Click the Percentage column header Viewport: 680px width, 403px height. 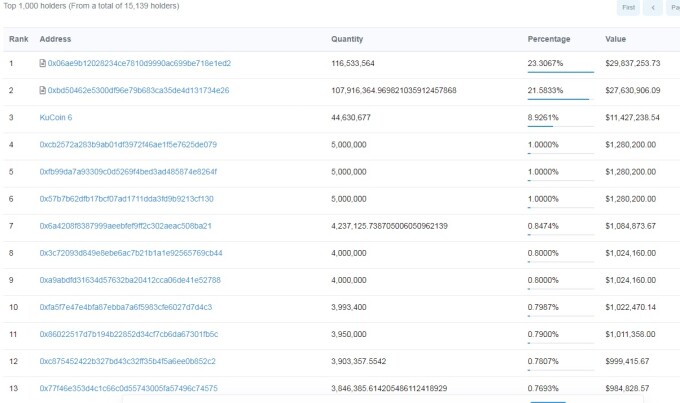point(549,39)
